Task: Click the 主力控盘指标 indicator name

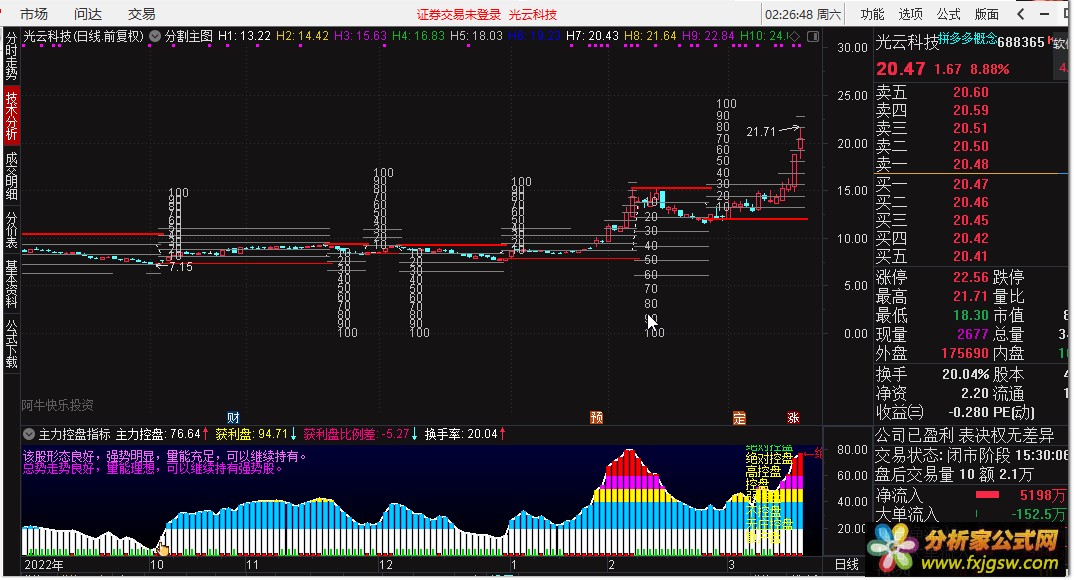Action: [x=74, y=434]
